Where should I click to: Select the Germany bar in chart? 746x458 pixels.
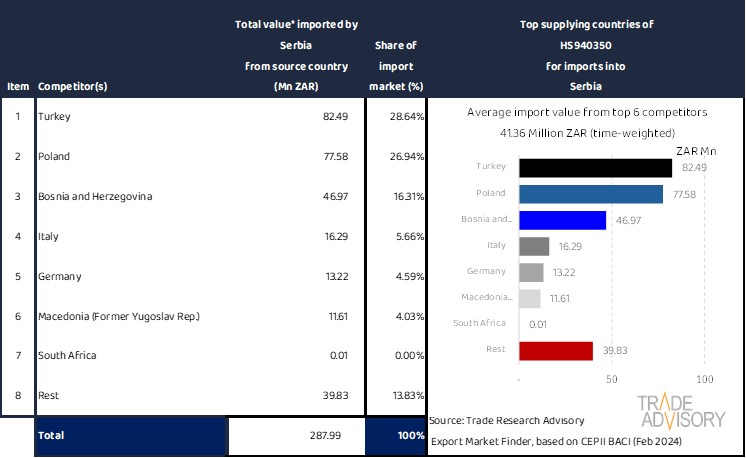[531, 272]
